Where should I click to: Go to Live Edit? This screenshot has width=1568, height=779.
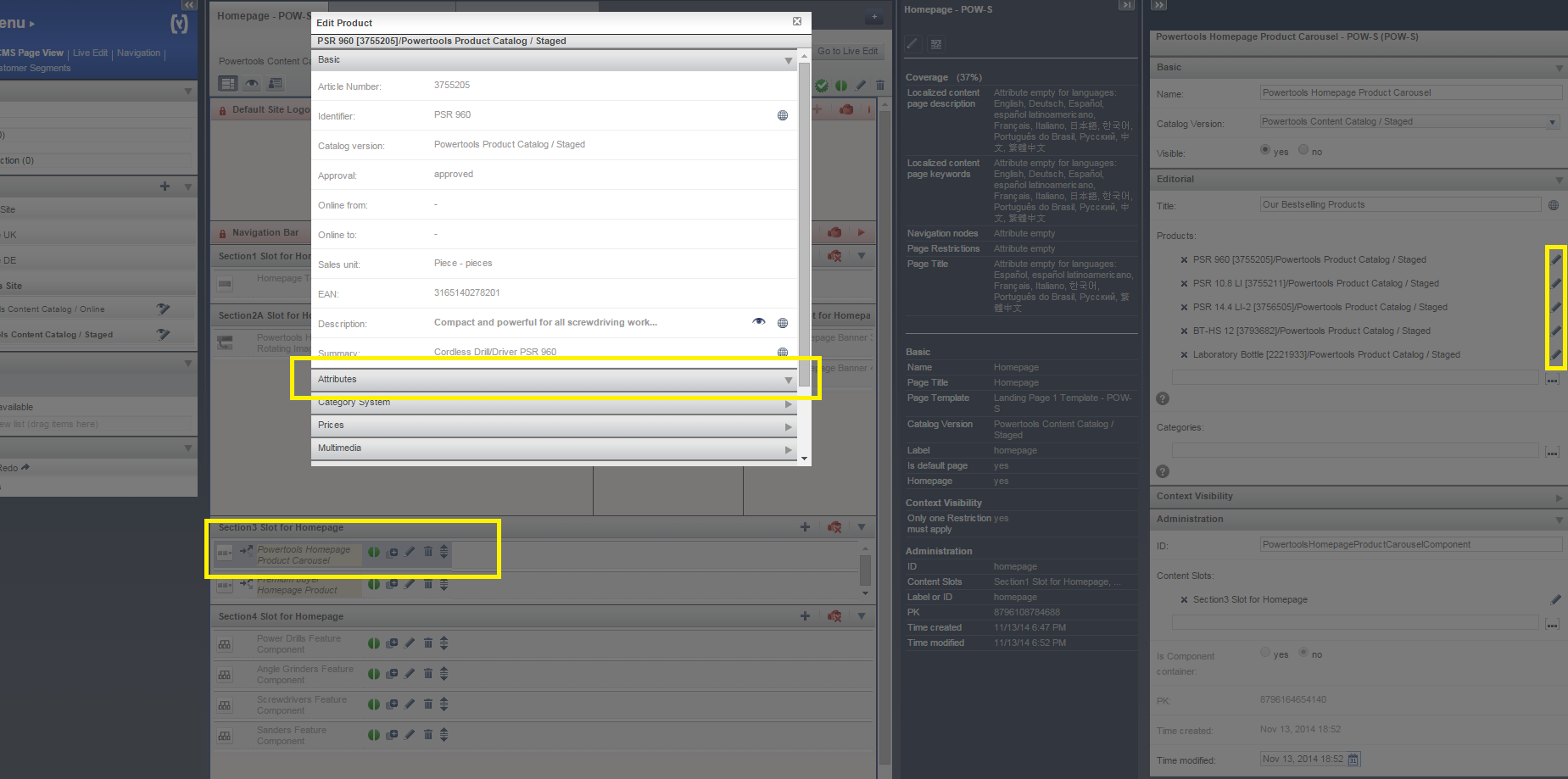(x=847, y=52)
